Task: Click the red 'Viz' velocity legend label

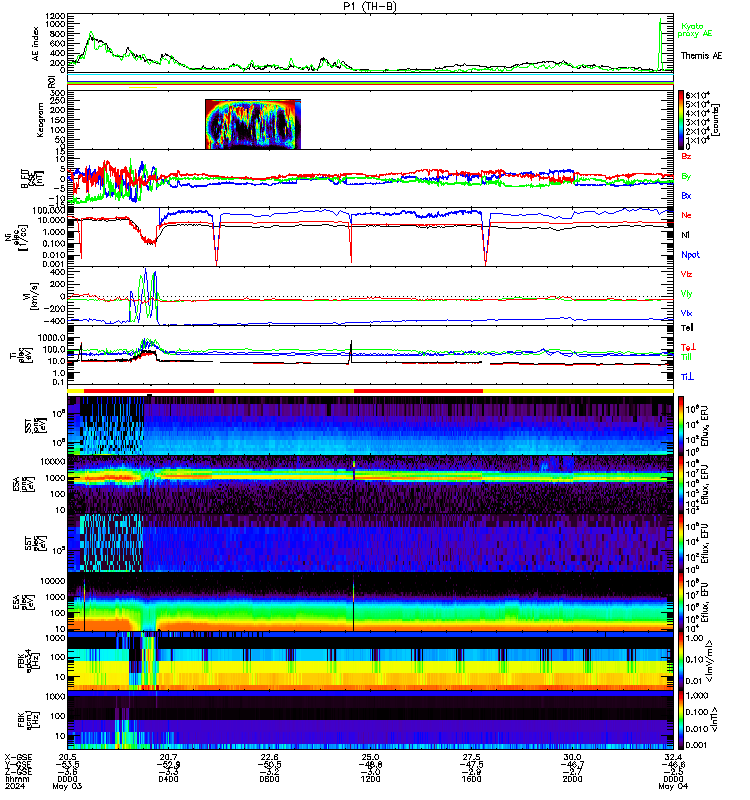Action: point(686,274)
